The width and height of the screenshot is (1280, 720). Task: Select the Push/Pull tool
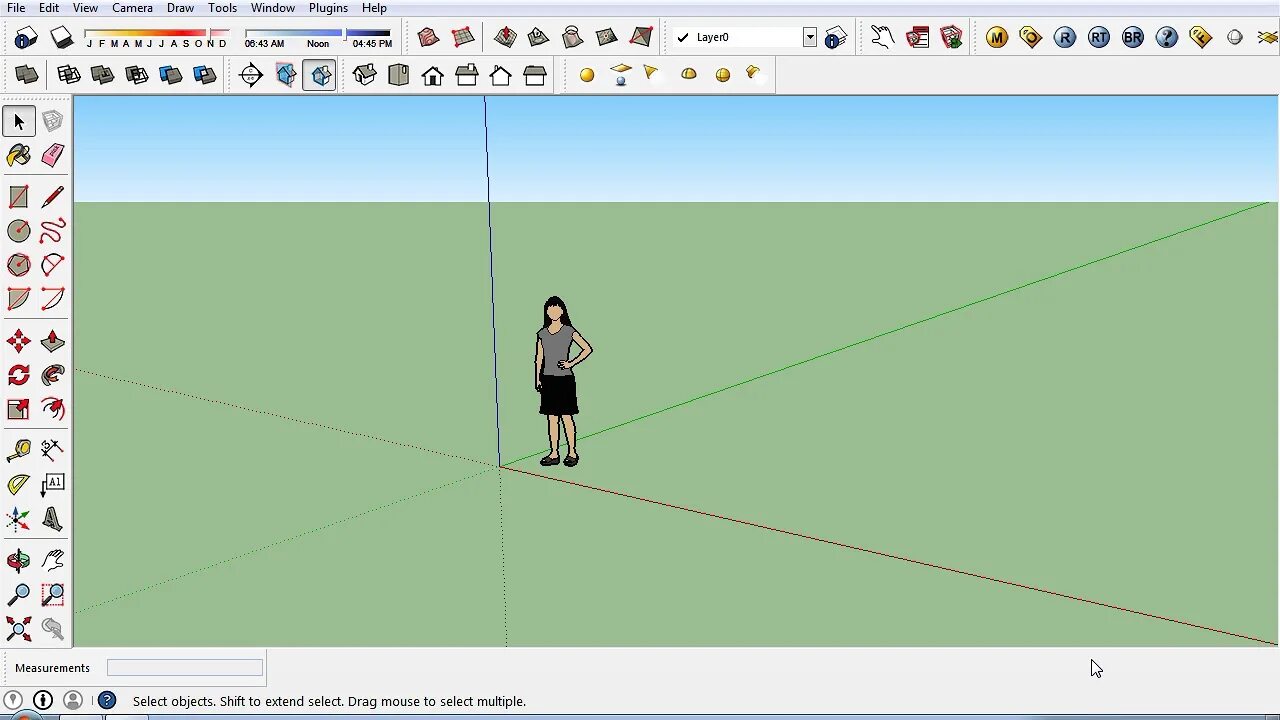coord(53,342)
